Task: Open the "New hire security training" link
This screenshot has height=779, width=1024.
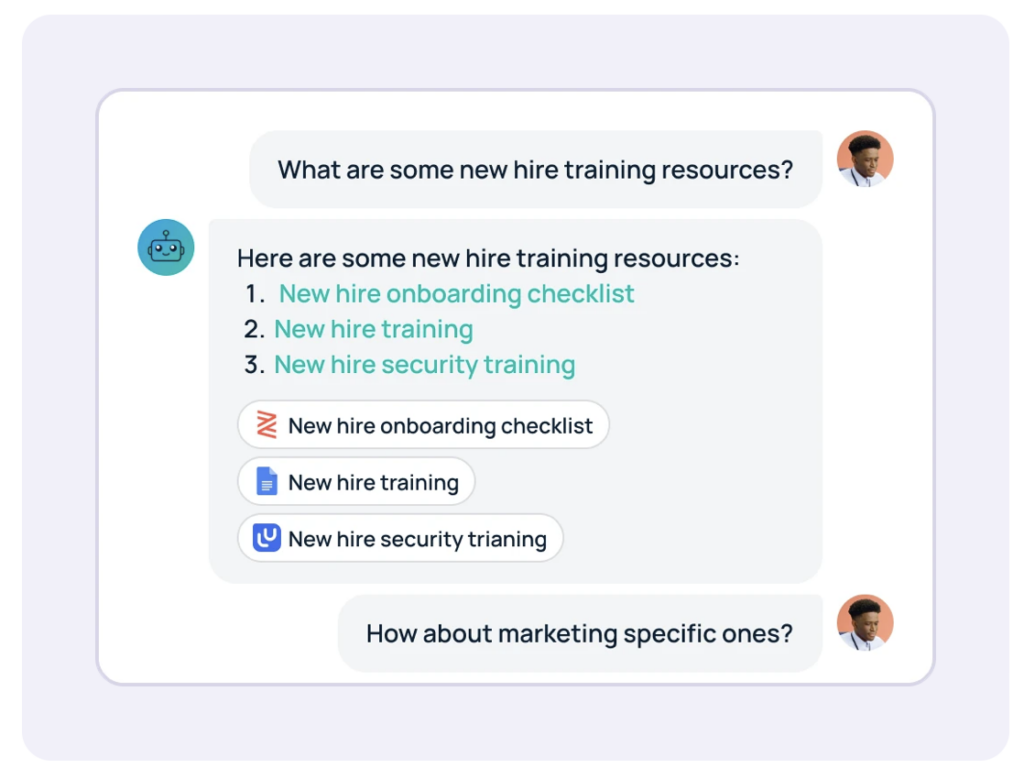Action: 424,364
